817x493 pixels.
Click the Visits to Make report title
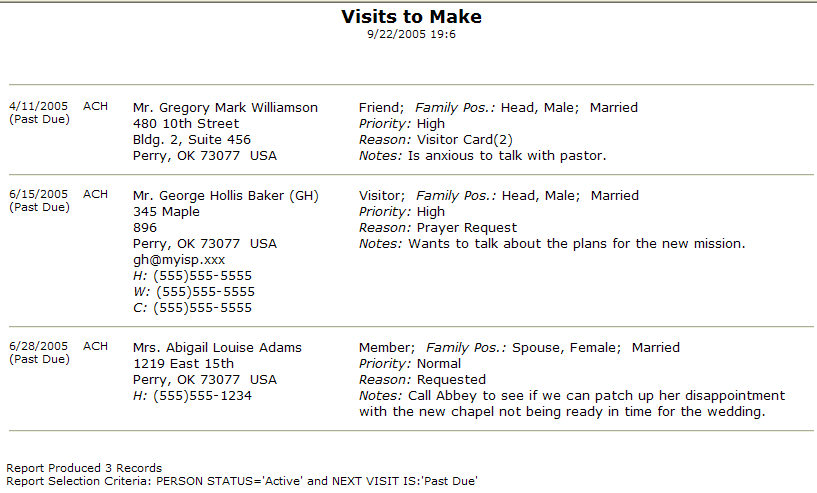(x=411, y=17)
